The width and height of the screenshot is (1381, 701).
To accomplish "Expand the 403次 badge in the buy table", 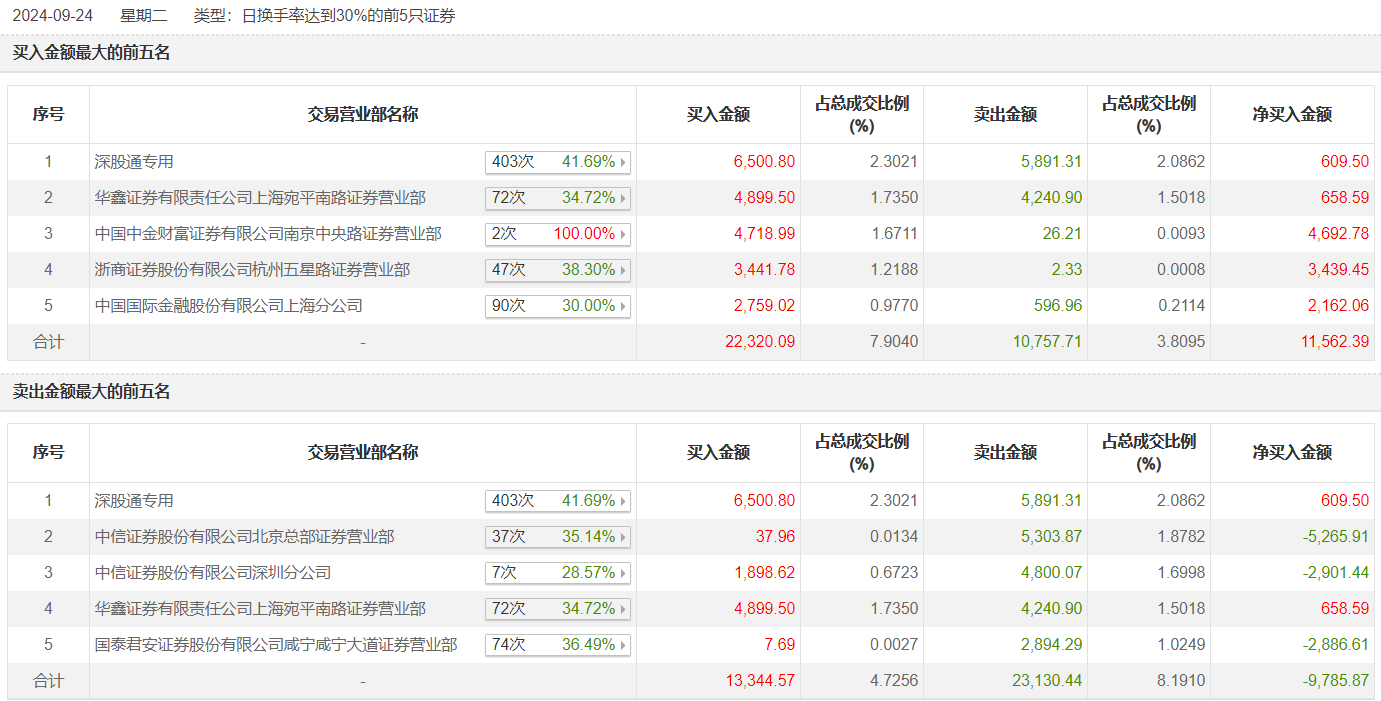I will [x=624, y=162].
